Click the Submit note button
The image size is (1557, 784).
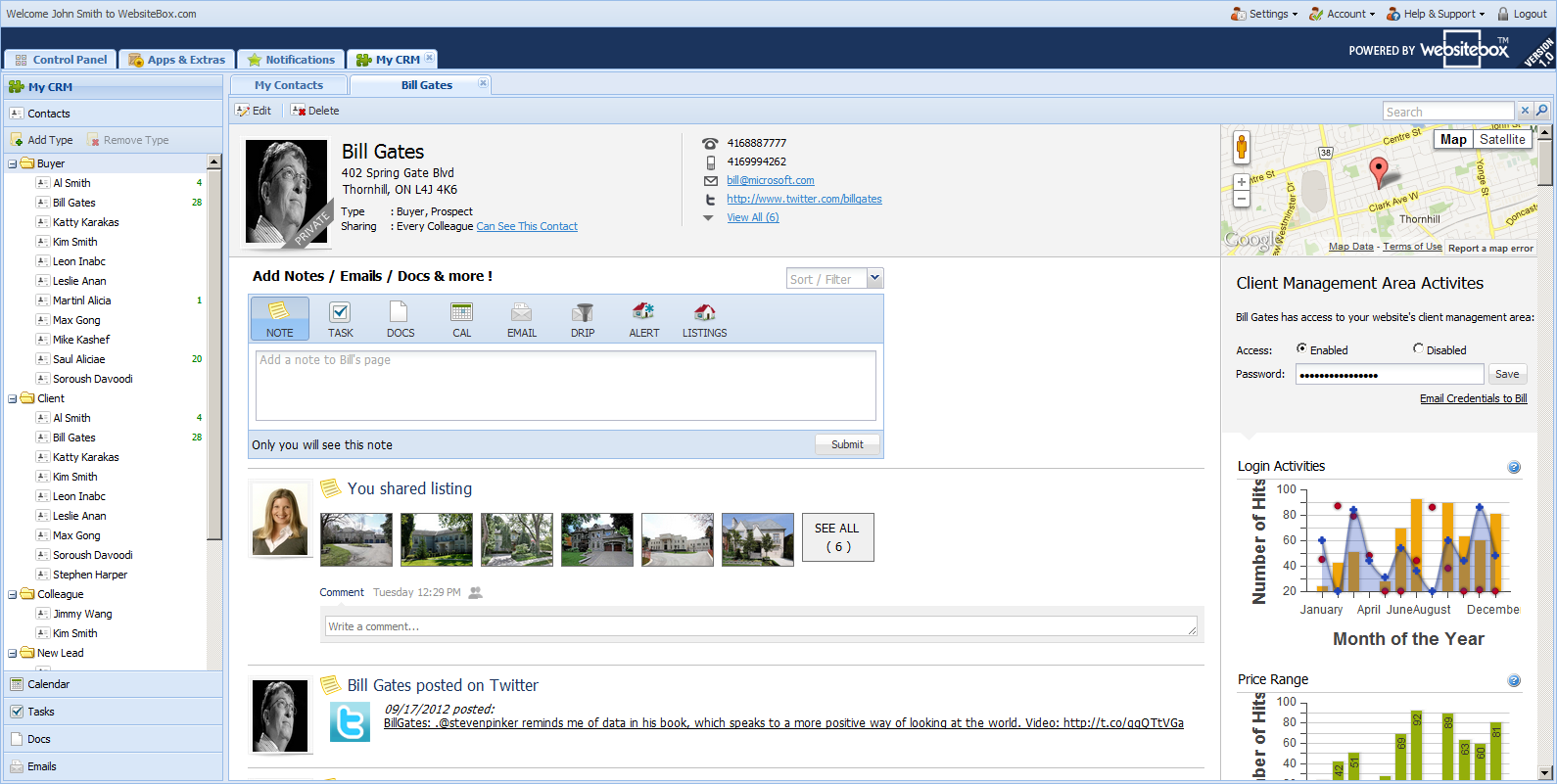tap(847, 444)
